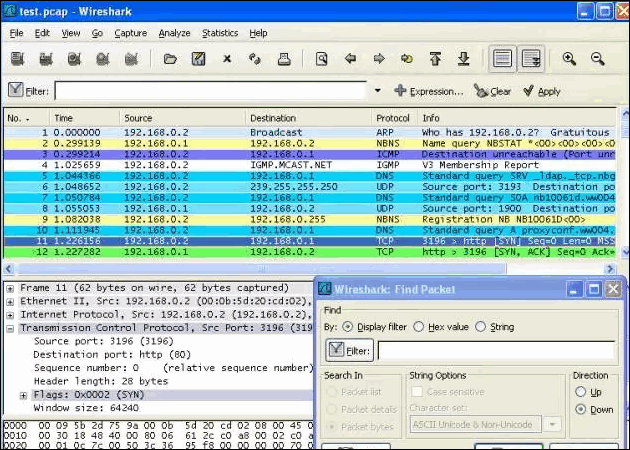Click the print packets icon

click(x=284, y=59)
